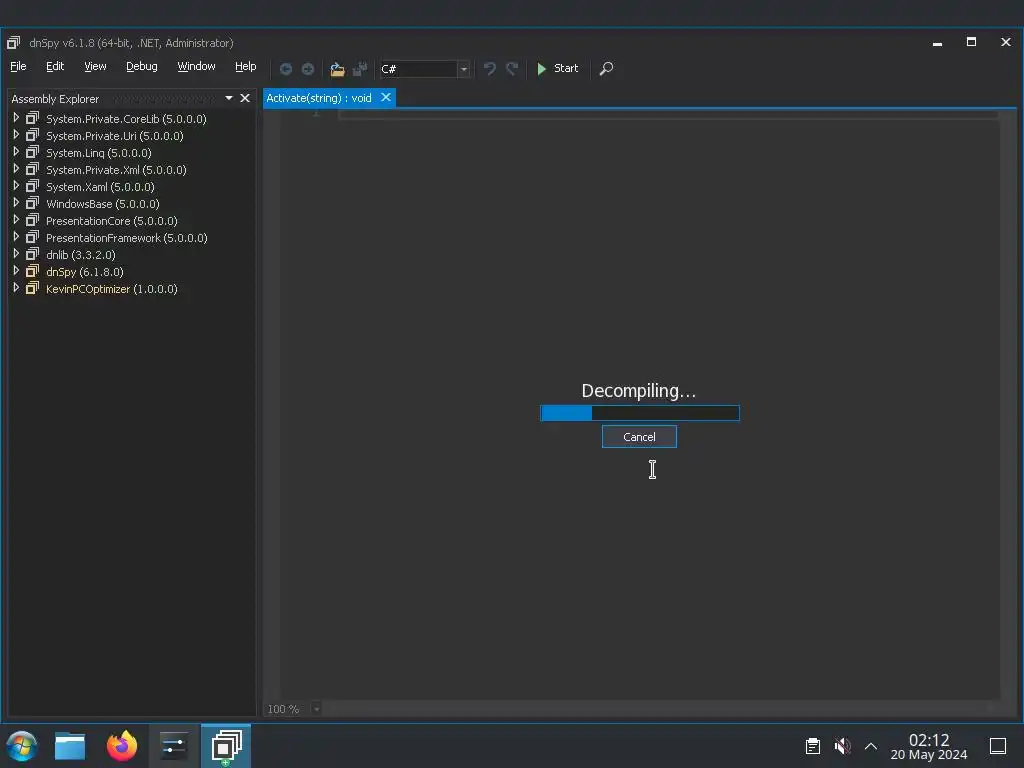Open the file manager from taskbar
Viewport: 1024px width, 768px height.
click(x=70, y=746)
